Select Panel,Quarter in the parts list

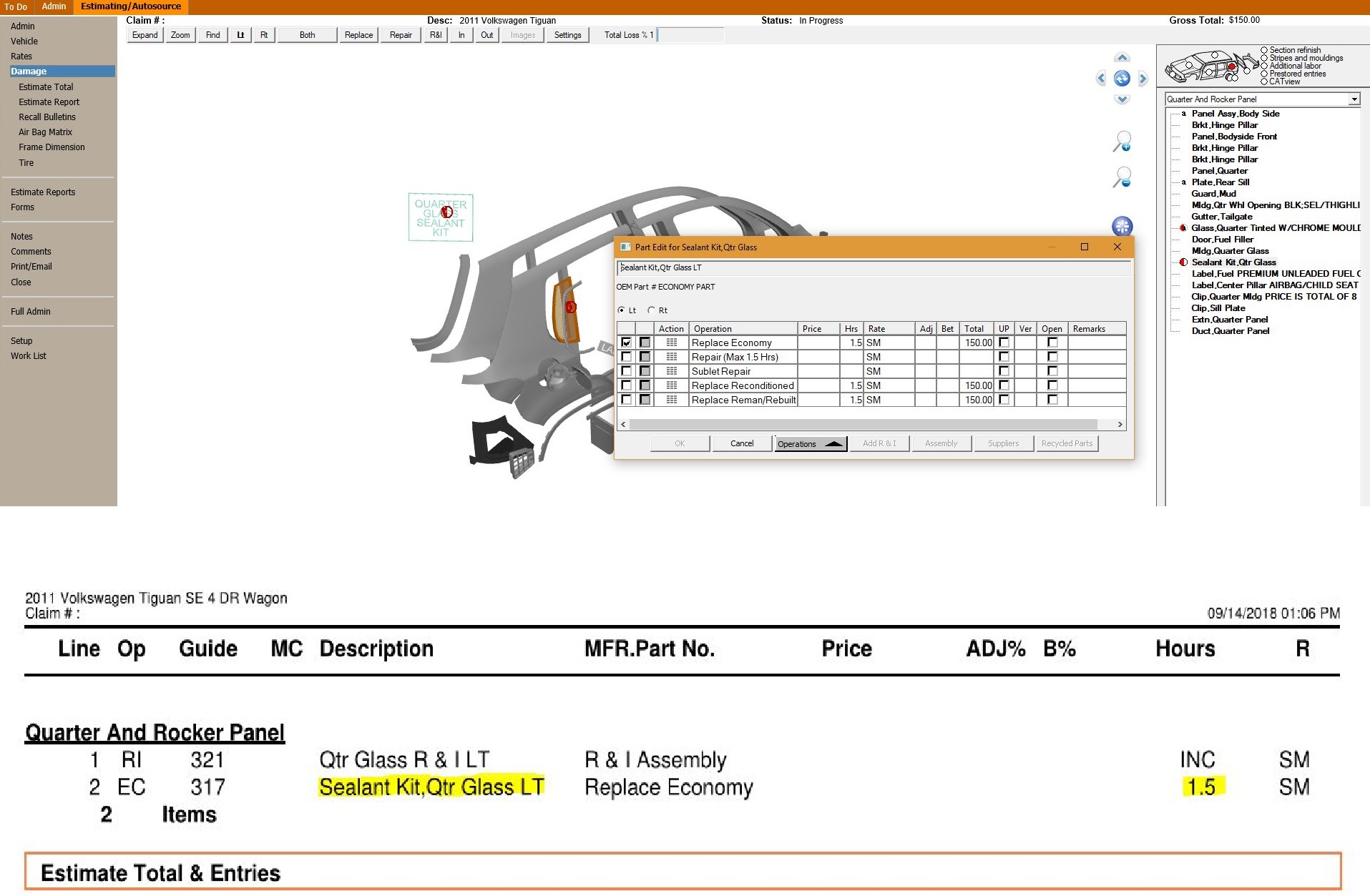coord(1219,171)
